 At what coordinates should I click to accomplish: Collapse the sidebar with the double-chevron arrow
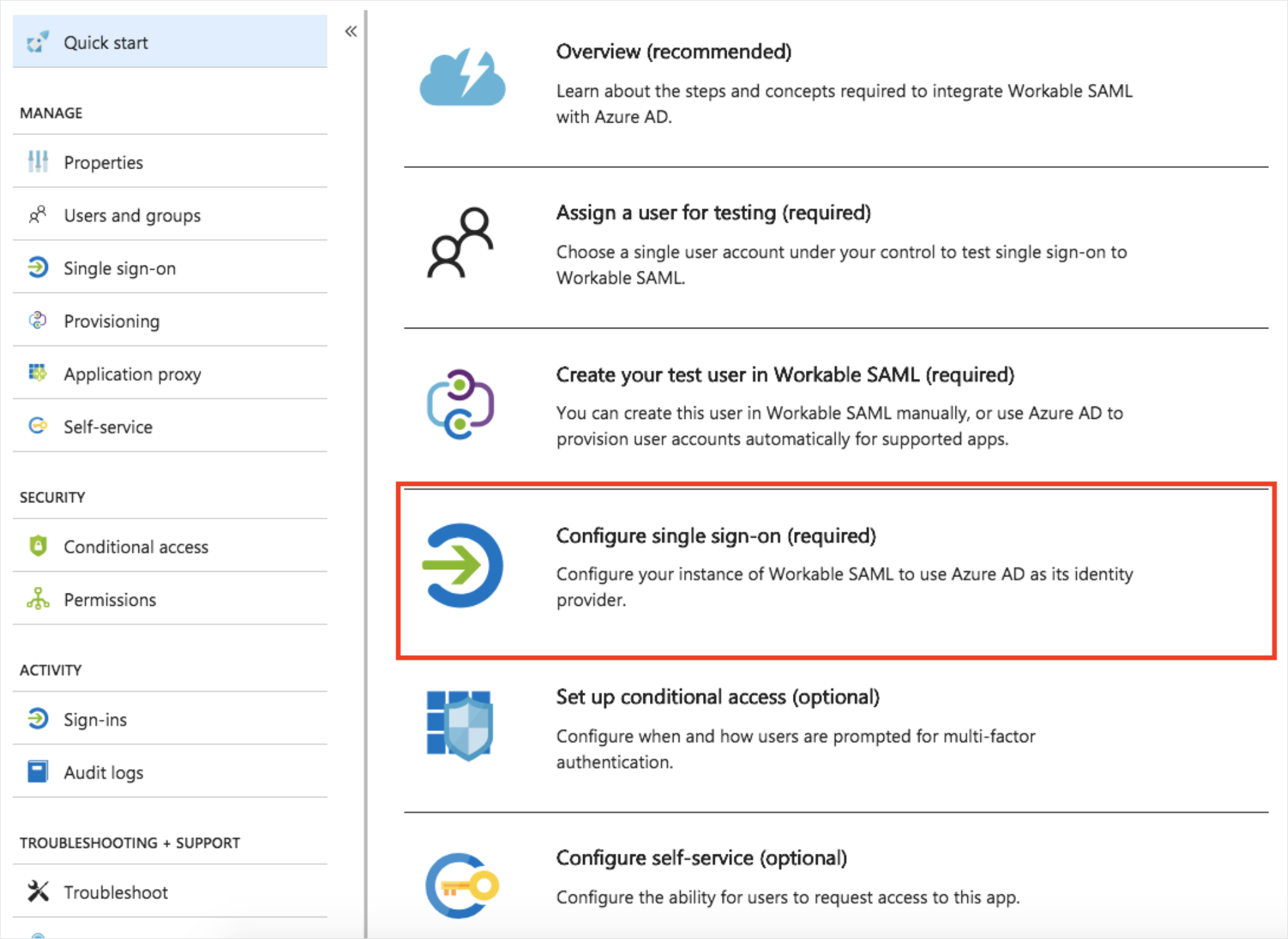click(351, 31)
